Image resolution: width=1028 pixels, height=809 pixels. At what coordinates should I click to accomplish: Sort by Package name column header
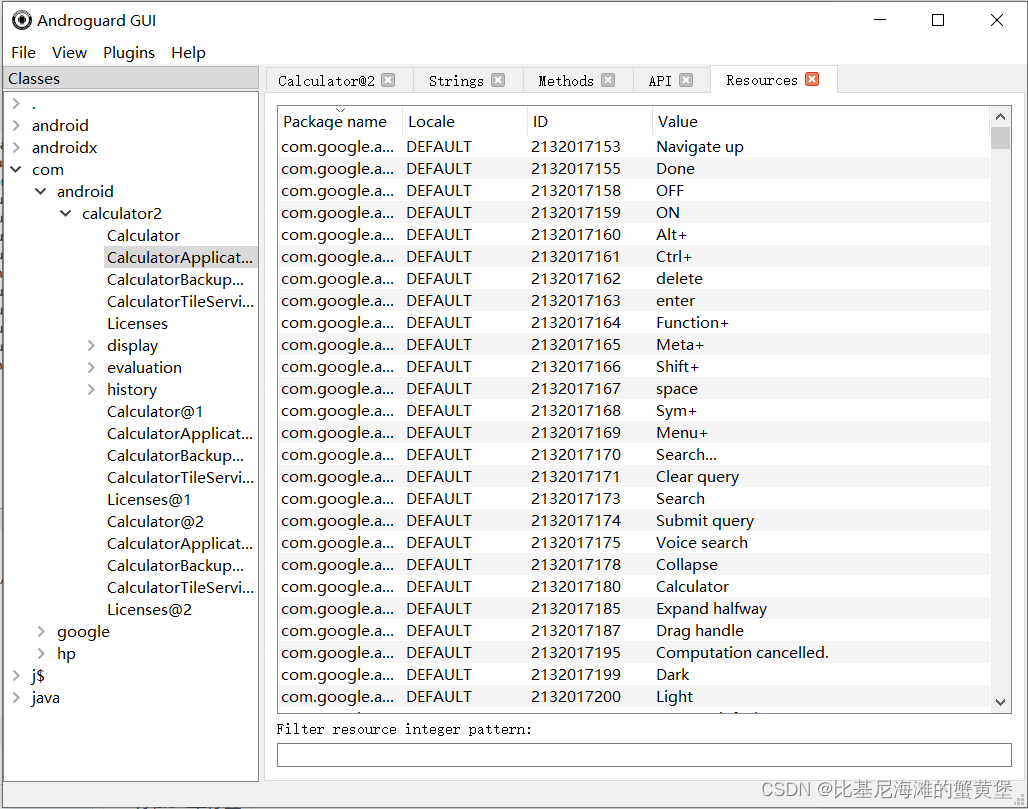[x=340, y=121]
